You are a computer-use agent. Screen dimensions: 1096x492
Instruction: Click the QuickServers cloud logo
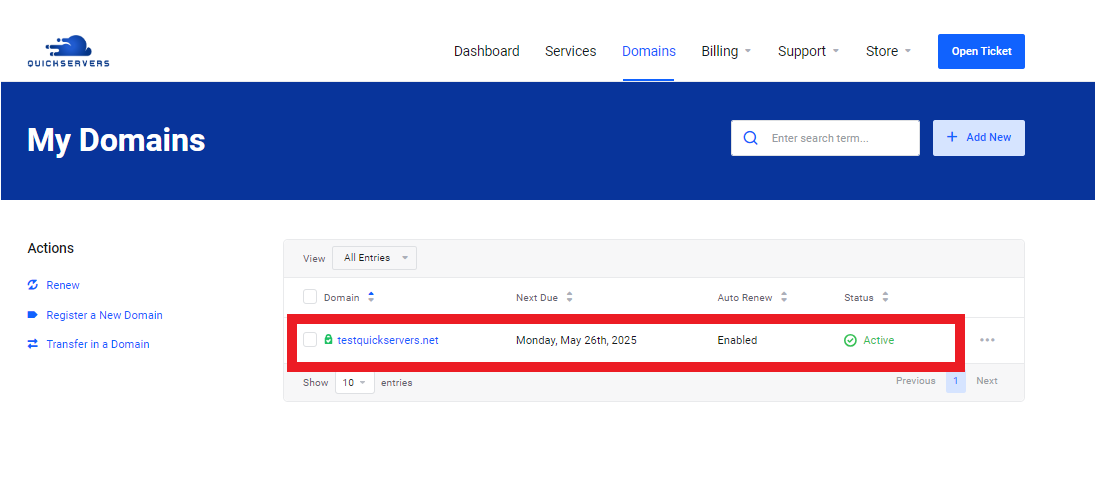68,51
